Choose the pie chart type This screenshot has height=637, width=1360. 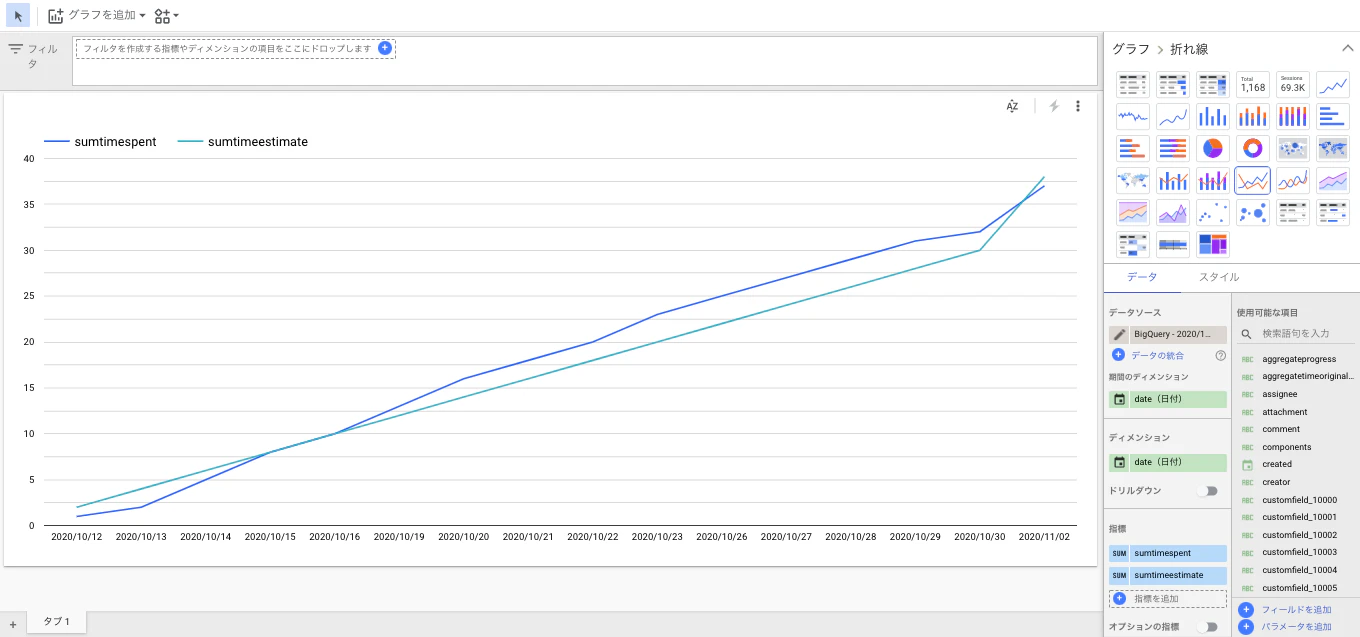1213,148
